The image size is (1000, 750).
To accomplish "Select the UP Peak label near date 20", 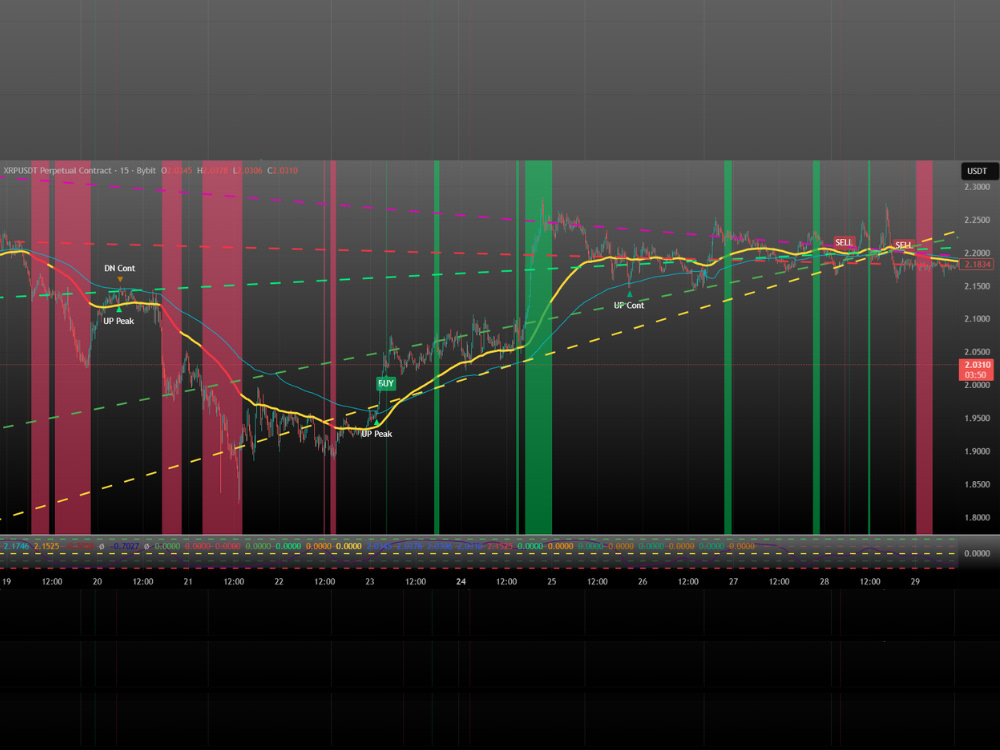I will click(x=119, y=321).
